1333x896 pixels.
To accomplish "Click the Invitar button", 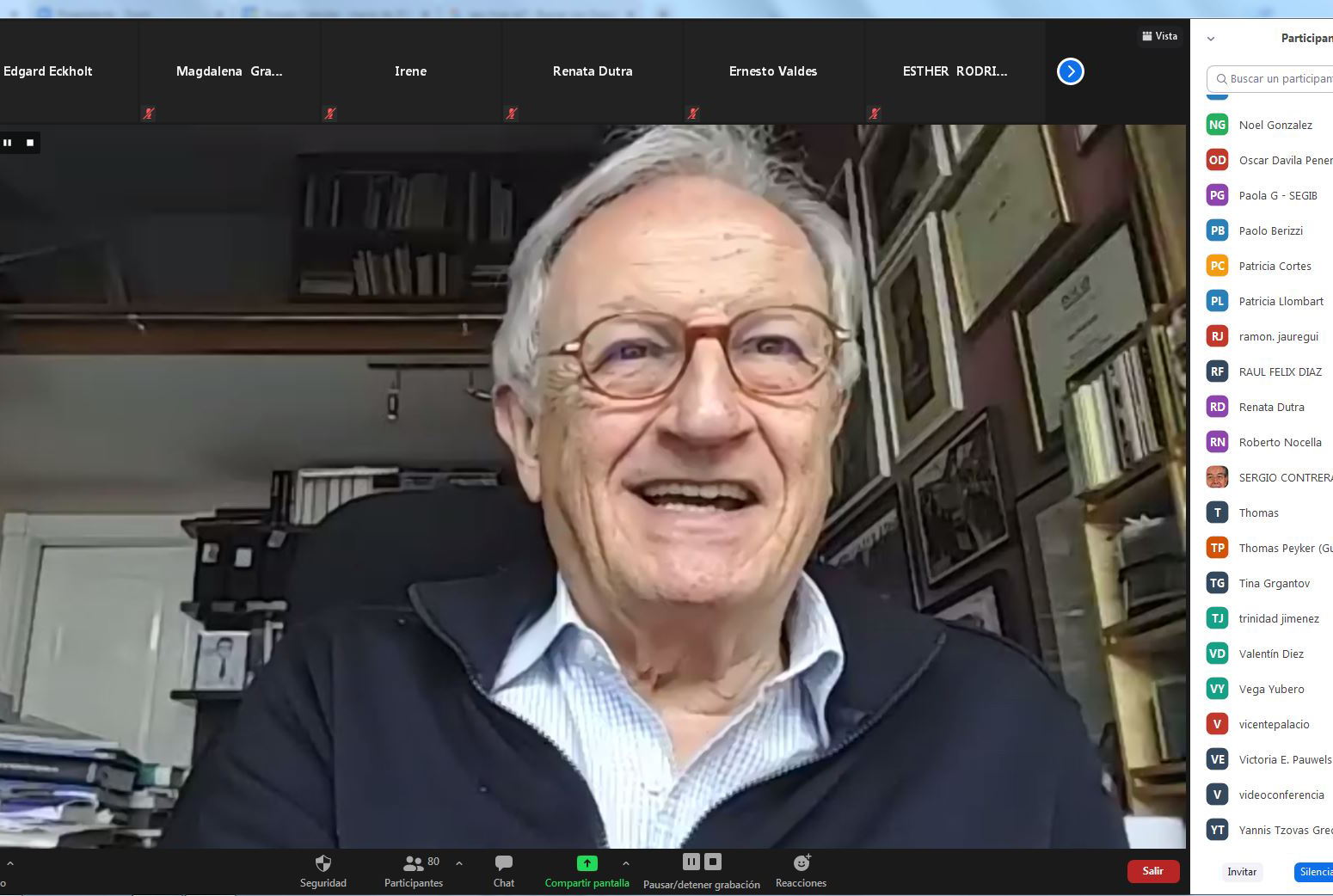I will pyautogui.click(x=1242, y=871).
